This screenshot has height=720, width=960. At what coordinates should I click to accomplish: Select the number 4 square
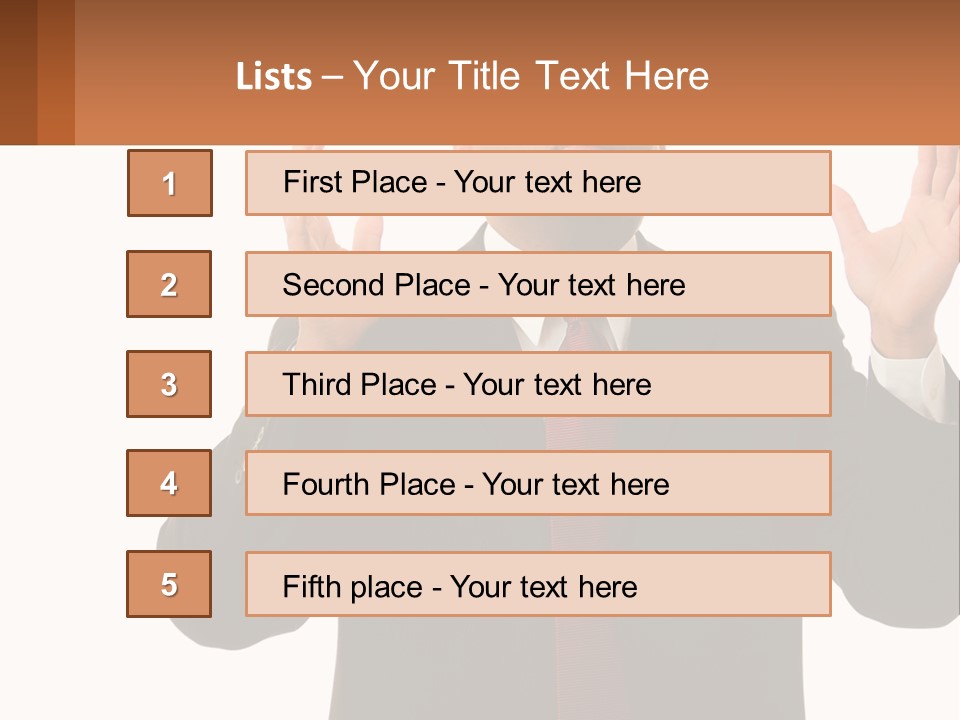[169, 483]
